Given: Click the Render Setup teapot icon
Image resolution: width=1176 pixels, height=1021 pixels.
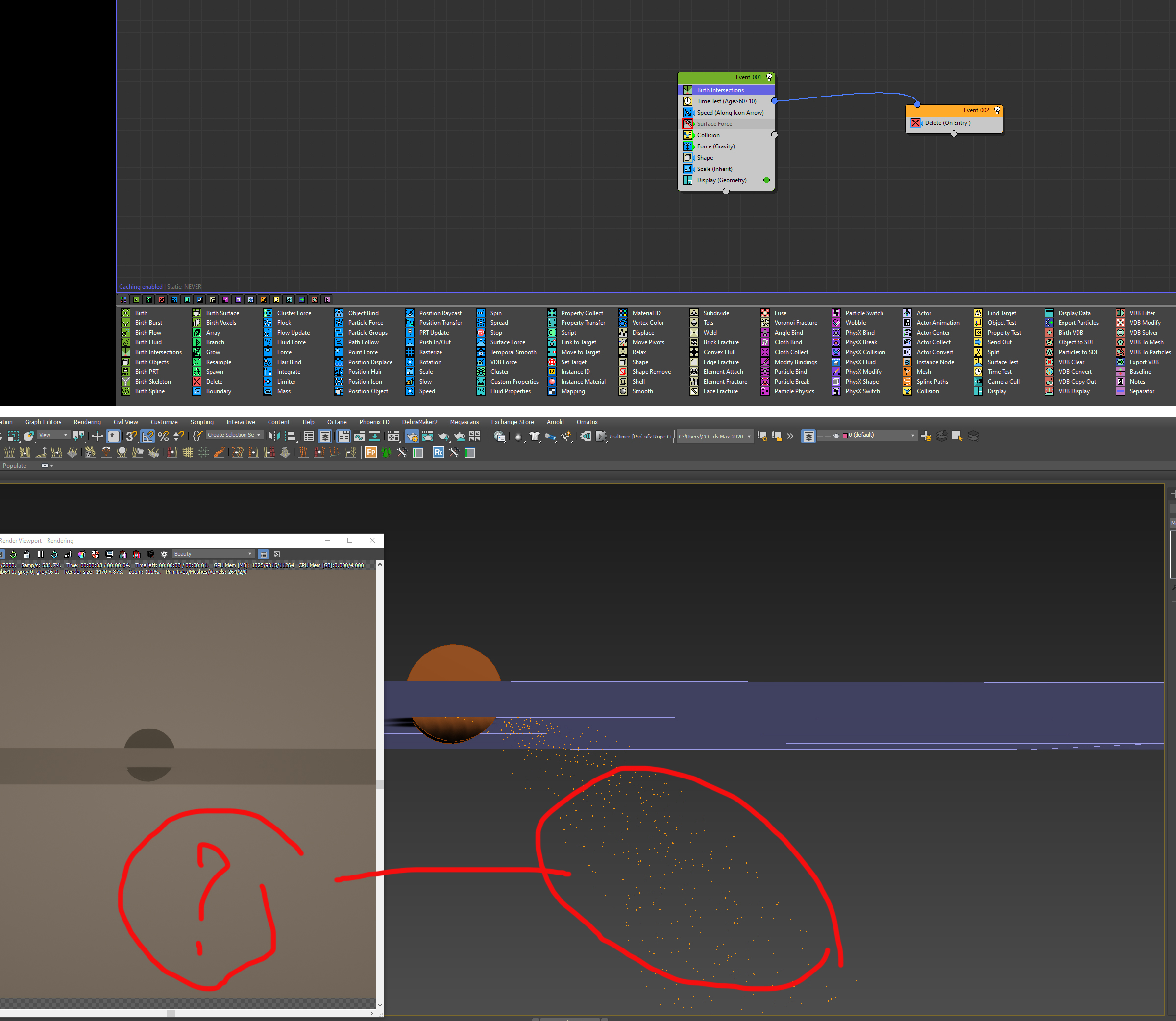Looking at the screenshot, I should coord(412,437).
